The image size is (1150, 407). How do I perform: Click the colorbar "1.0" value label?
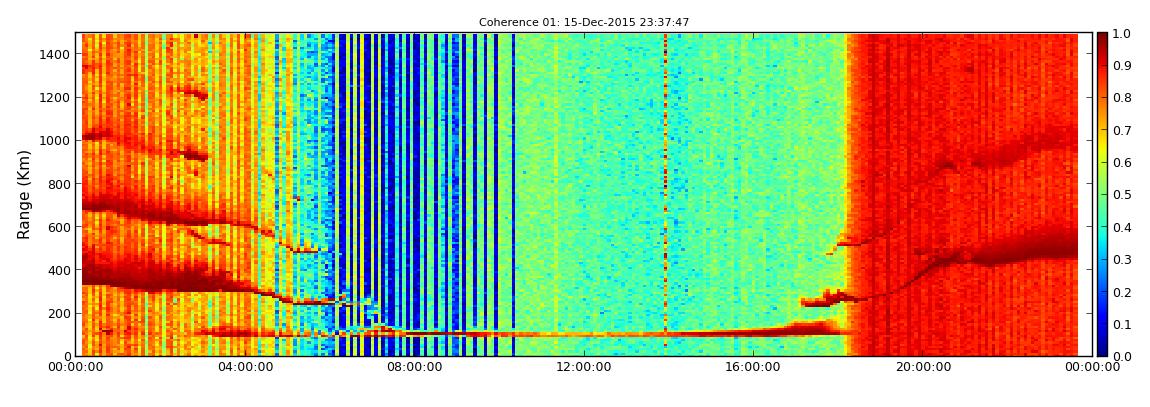(1123, 34)
